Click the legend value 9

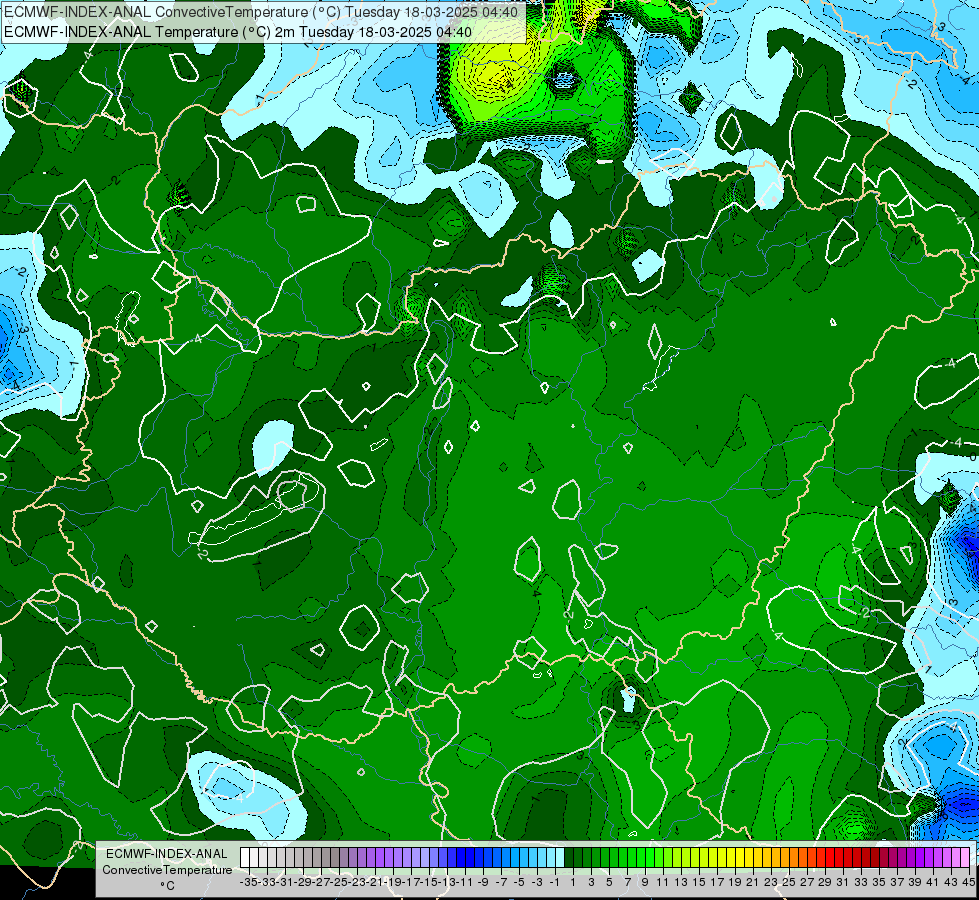tap(645, 883)
